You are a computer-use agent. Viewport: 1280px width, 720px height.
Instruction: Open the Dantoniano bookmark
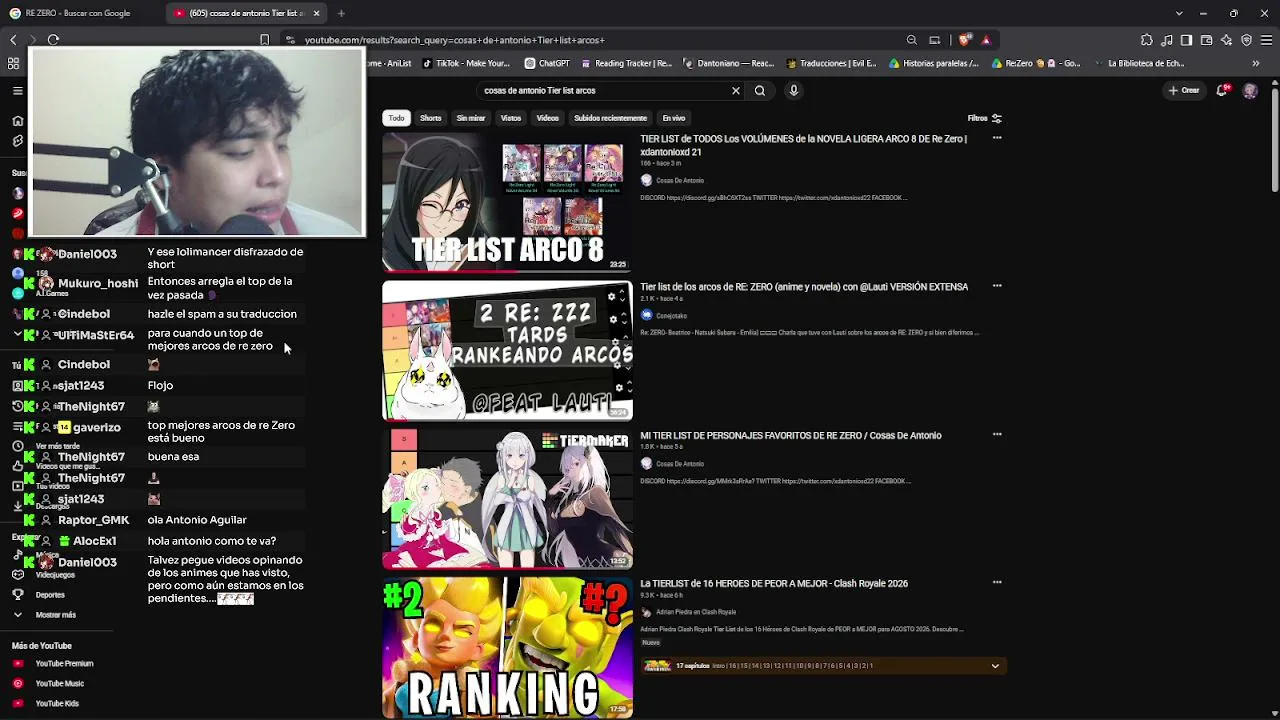[728, 63]
